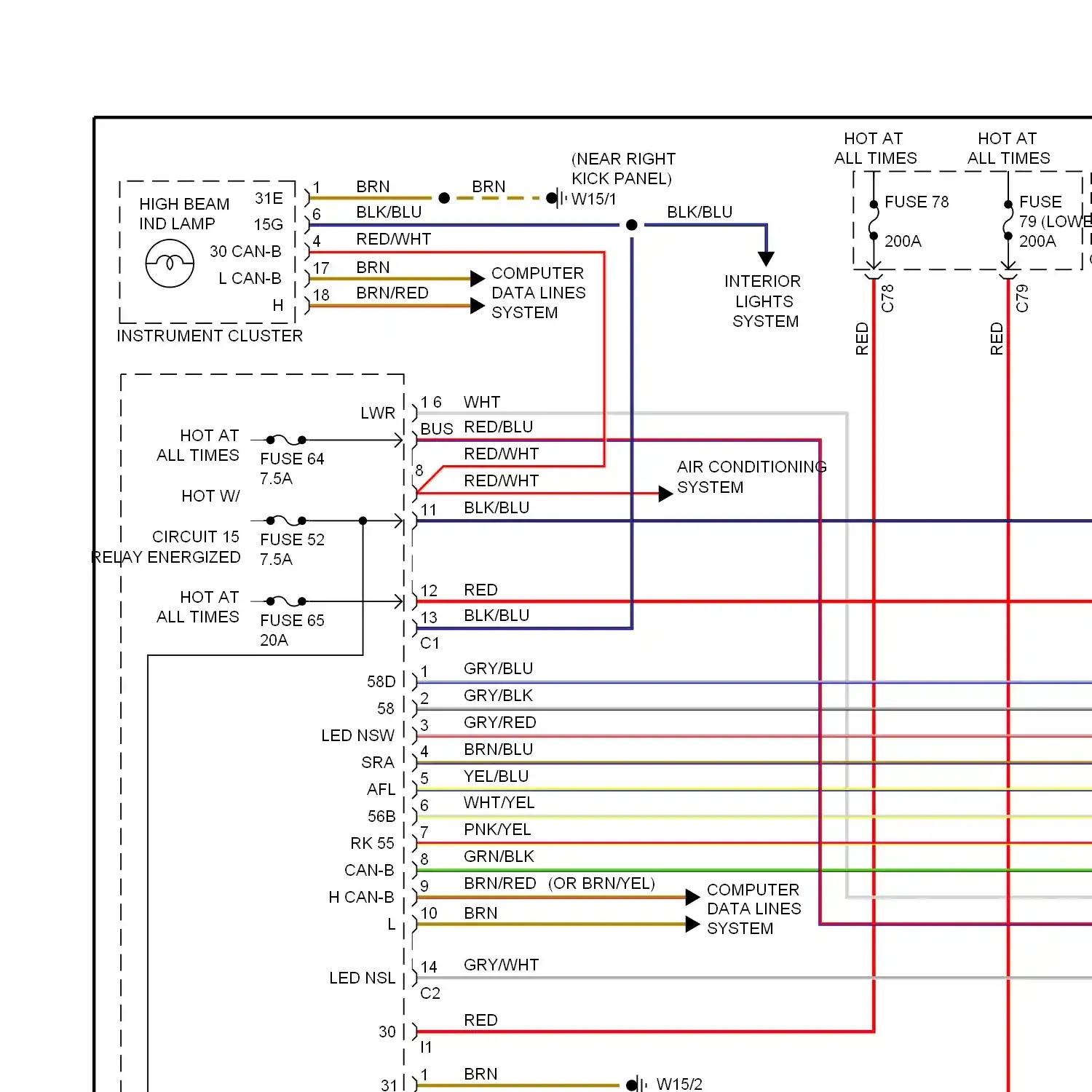Click the 30 CAN-B terminal label
The width and height of the screenshot is (1092, 1092).
tap(245, 252)
